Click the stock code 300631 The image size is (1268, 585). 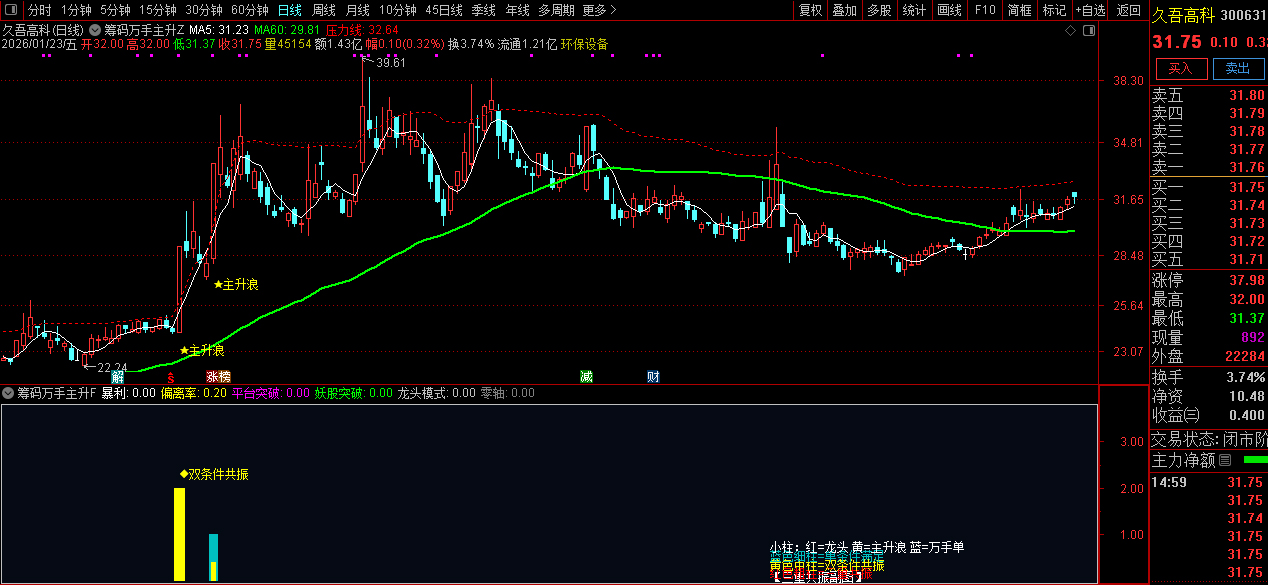pos(1244,15)
